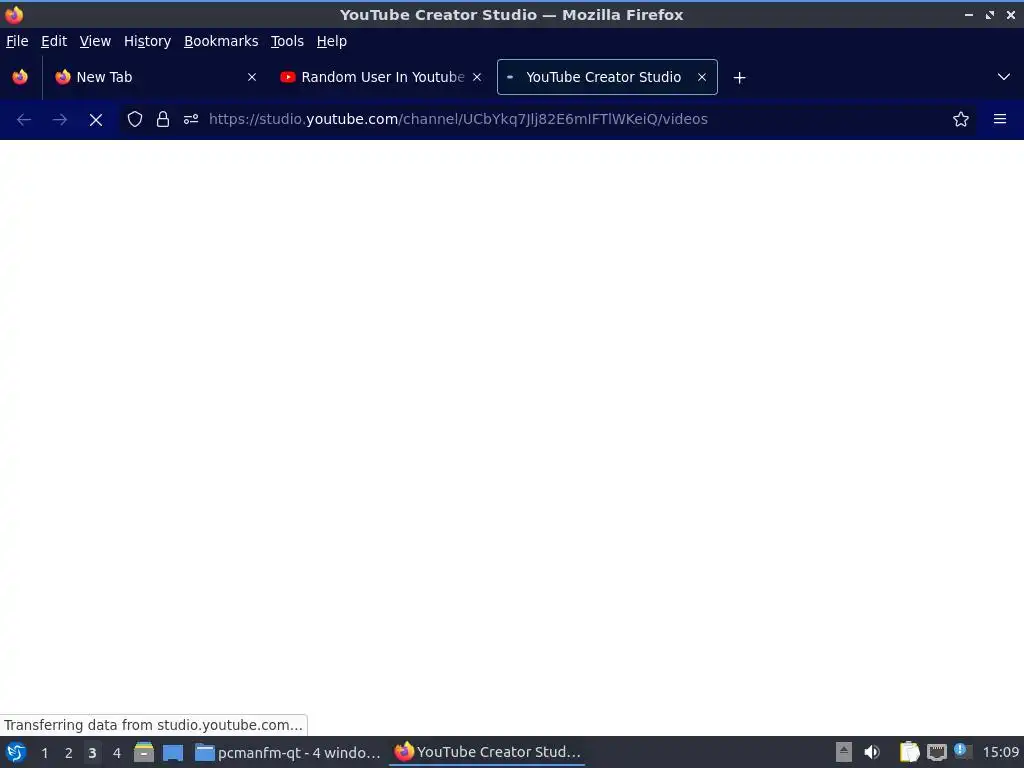1024x768 pixels.
Task: Open the Firefox View icon
Action: click(20, 77)
